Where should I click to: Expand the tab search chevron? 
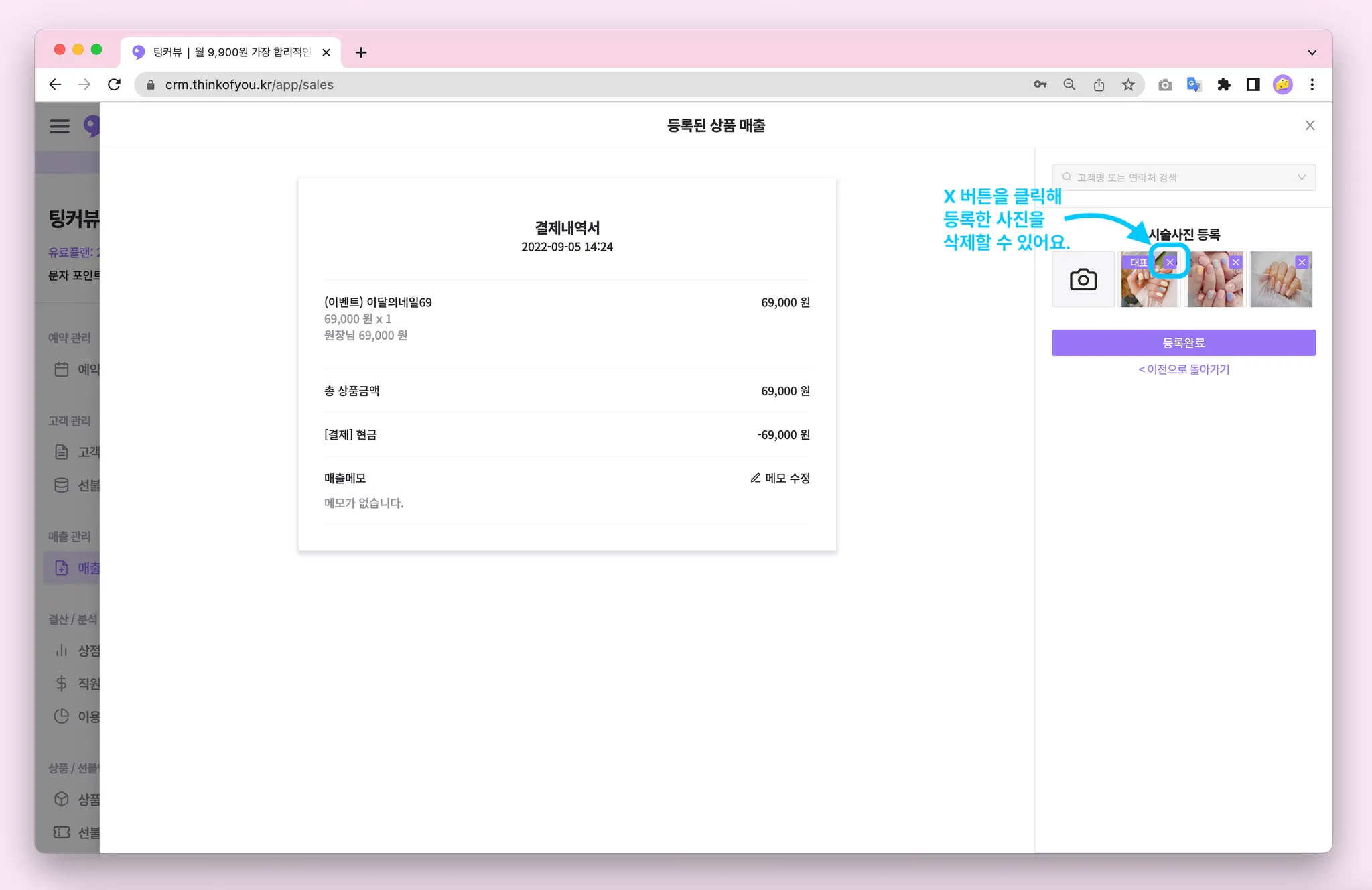point(1312,52)
